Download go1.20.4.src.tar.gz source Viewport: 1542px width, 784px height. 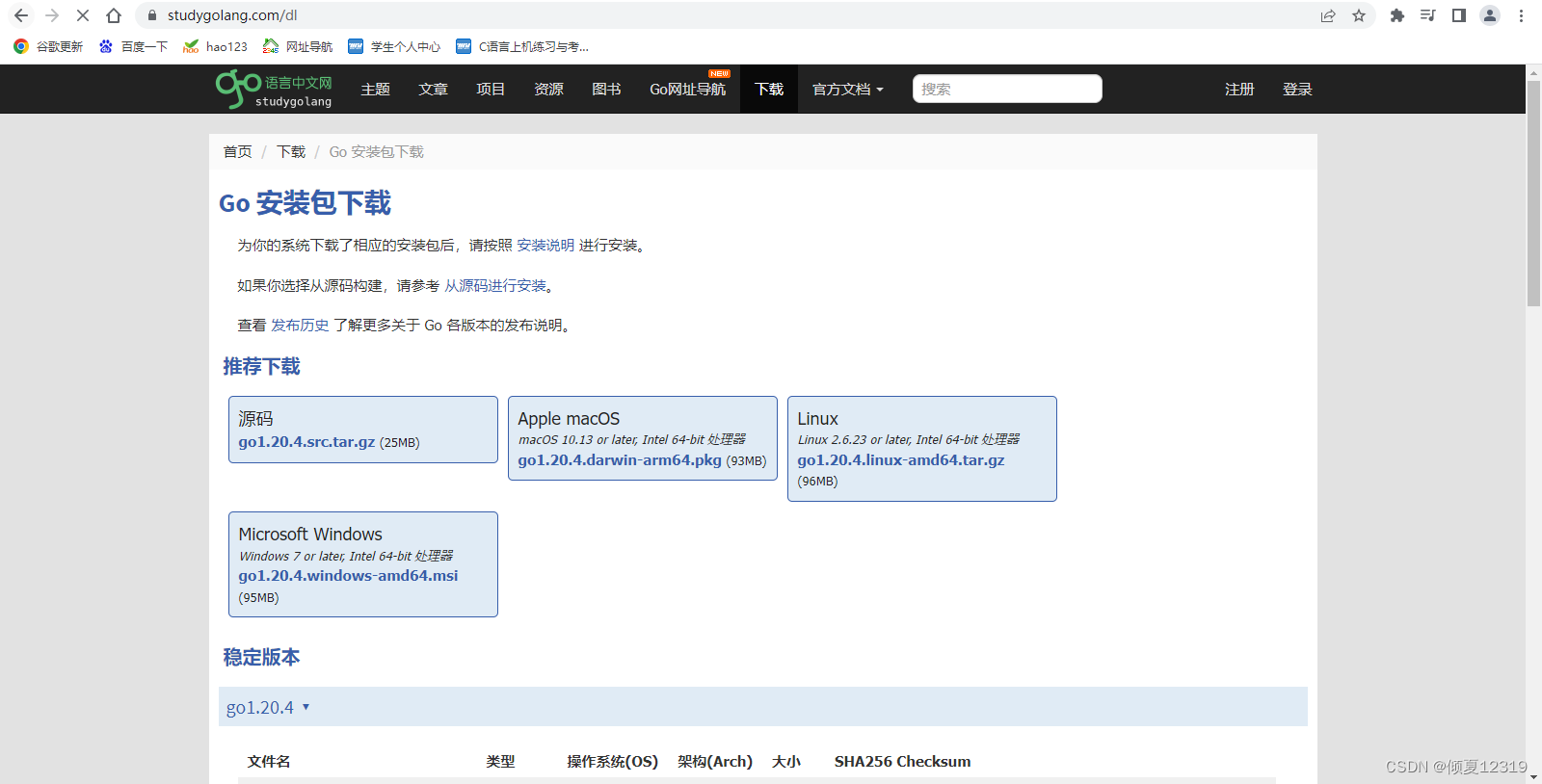click(x=306, y=442)
